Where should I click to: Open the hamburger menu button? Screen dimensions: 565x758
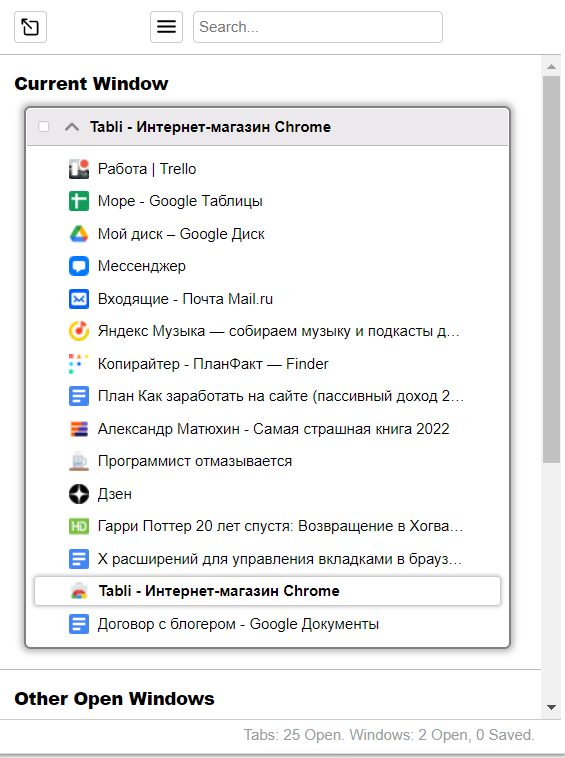[166, 27]
